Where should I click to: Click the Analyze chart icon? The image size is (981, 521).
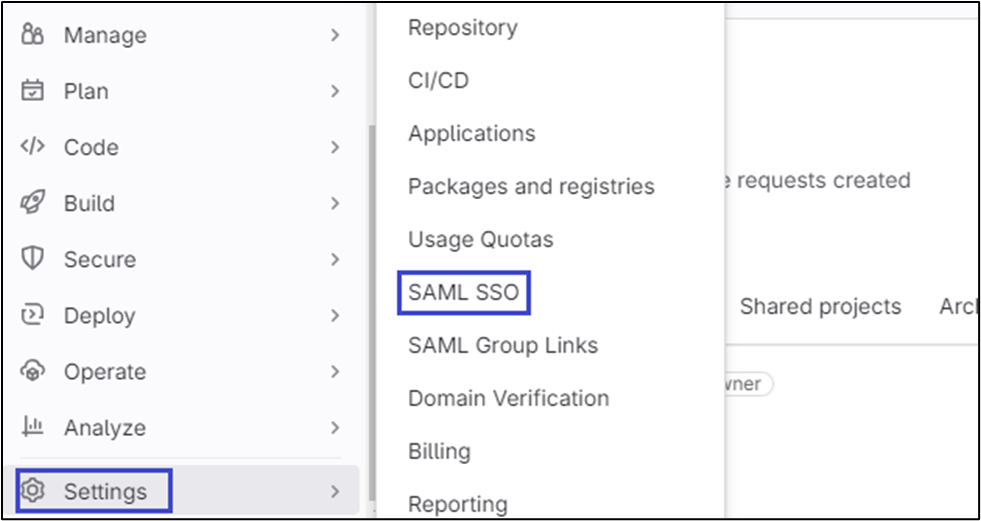[33, 427]
